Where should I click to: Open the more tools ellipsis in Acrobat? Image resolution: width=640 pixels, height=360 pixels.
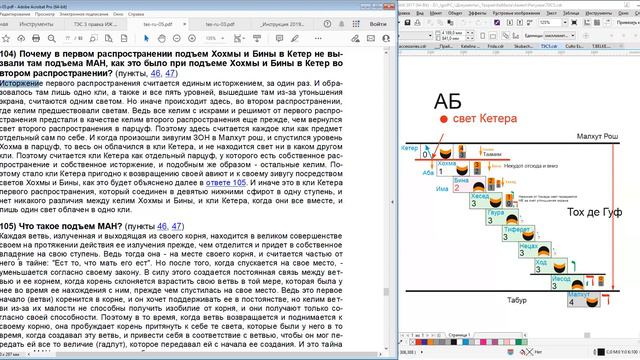pos(318,38)
